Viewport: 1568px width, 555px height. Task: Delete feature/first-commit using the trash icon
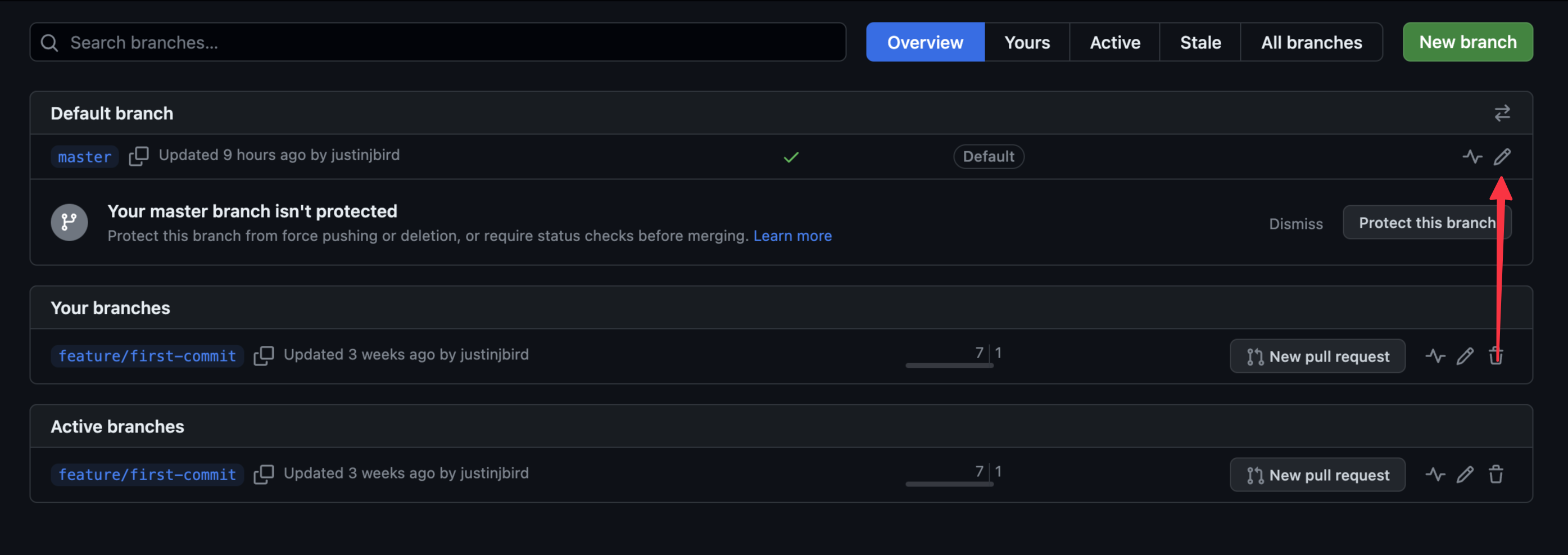[x=1496, y=356]
